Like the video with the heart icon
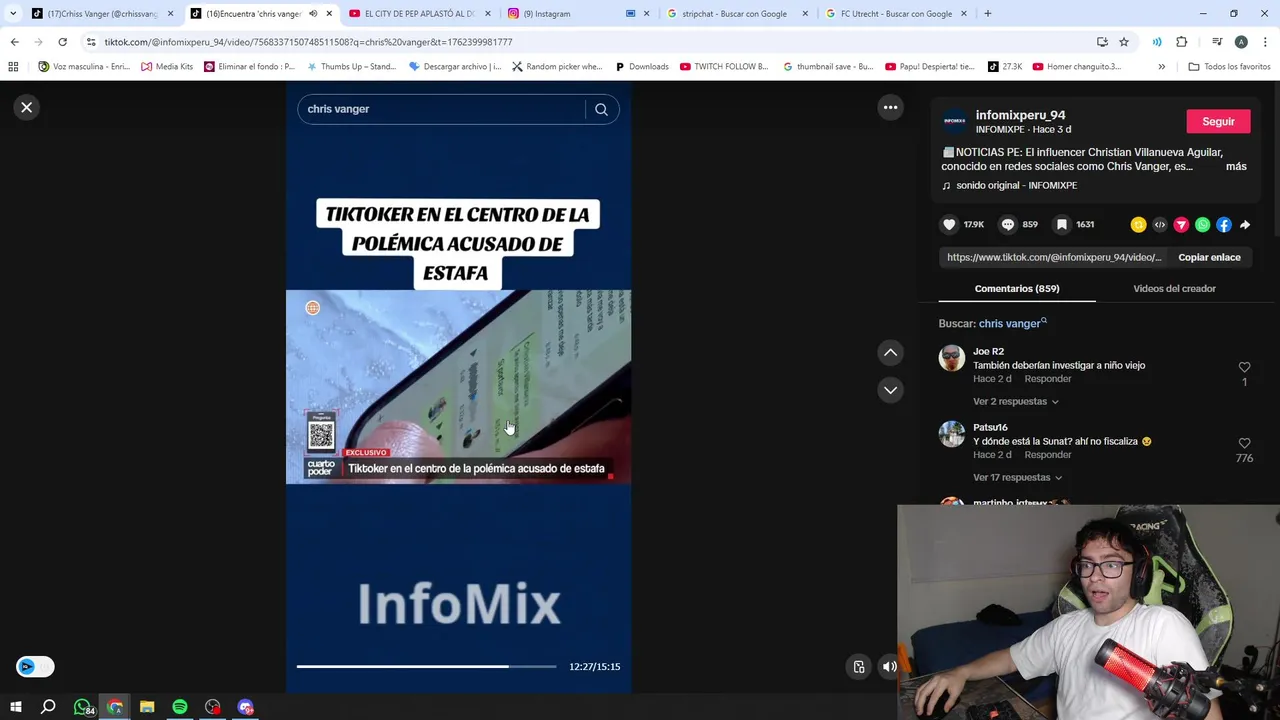Image resolution: width=1280 pixels, height=720 pixels. 949,225
